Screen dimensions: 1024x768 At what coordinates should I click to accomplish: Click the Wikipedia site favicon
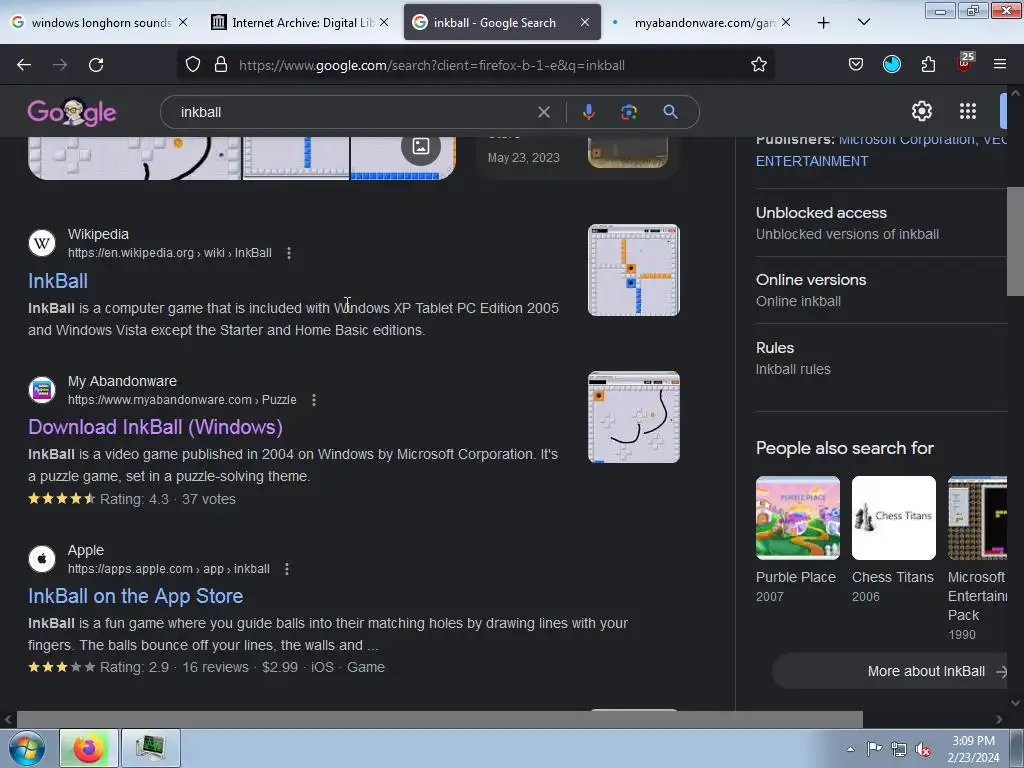pyautogui.click(x=42, y=243)
